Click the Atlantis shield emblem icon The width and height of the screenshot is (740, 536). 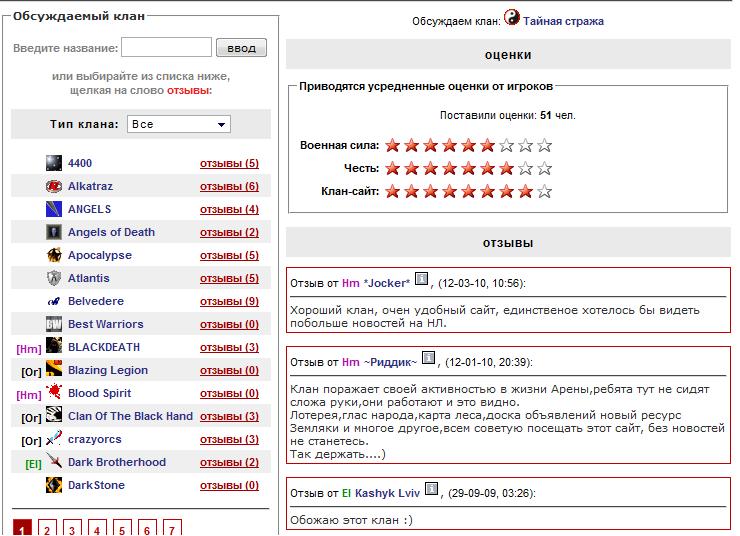click(x=54, y=278)
